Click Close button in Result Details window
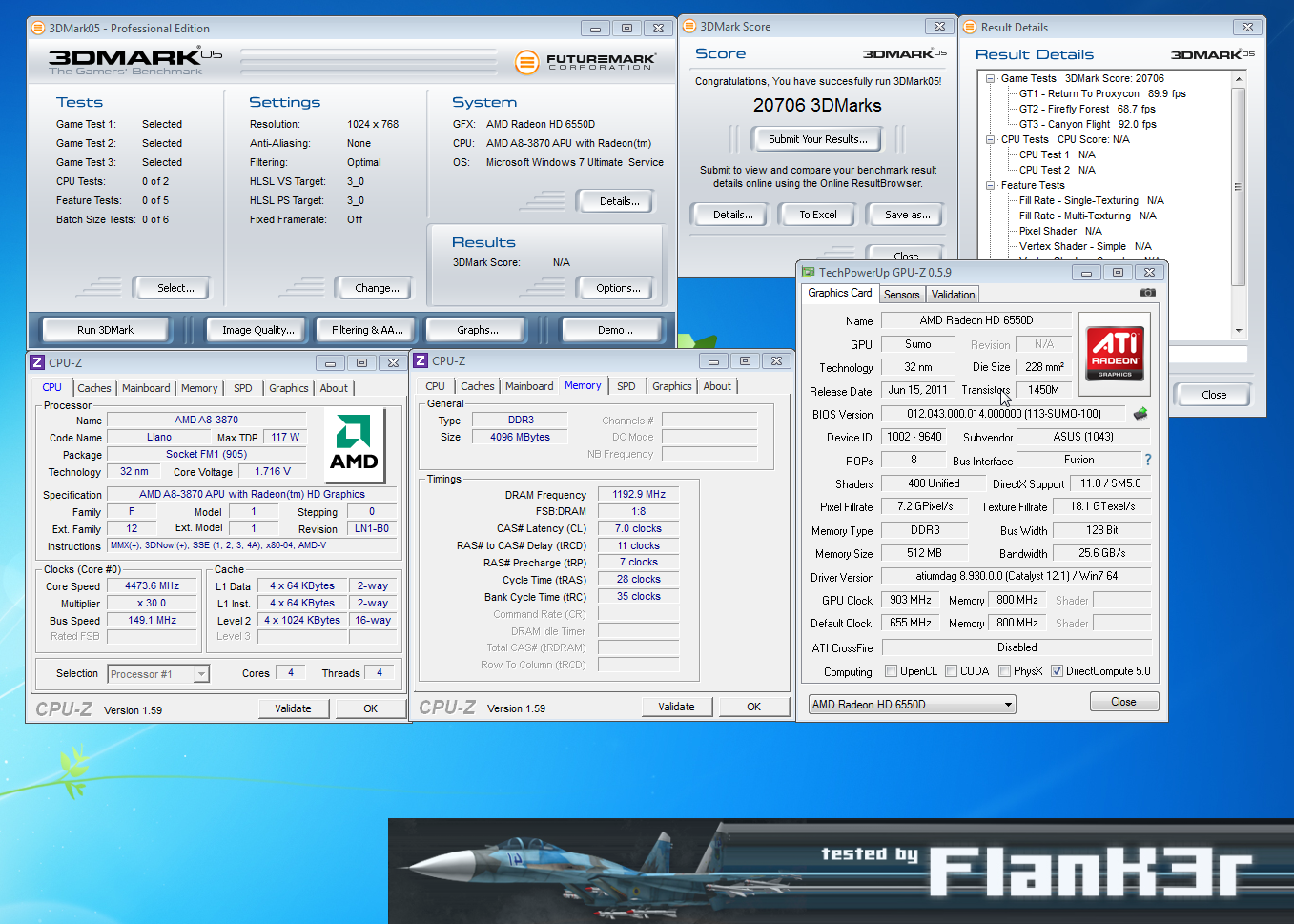The image size is (1294, 924). pos(1214,395)
